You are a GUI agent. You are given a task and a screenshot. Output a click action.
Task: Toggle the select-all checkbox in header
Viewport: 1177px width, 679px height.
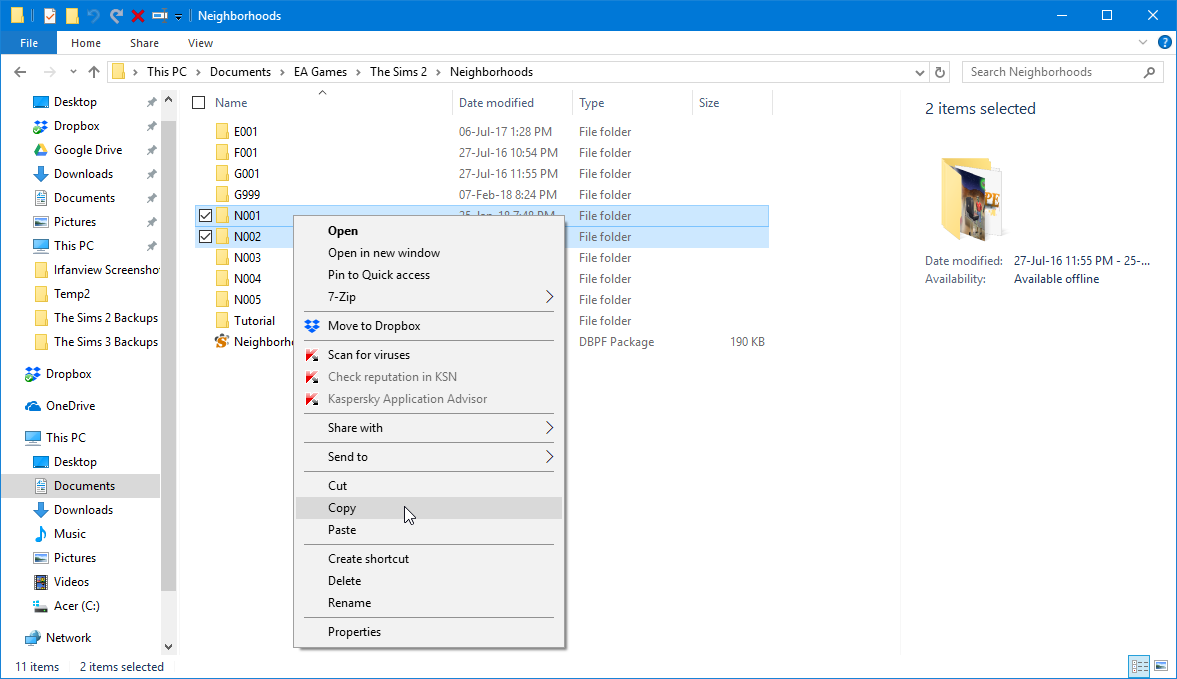[199, 103]
